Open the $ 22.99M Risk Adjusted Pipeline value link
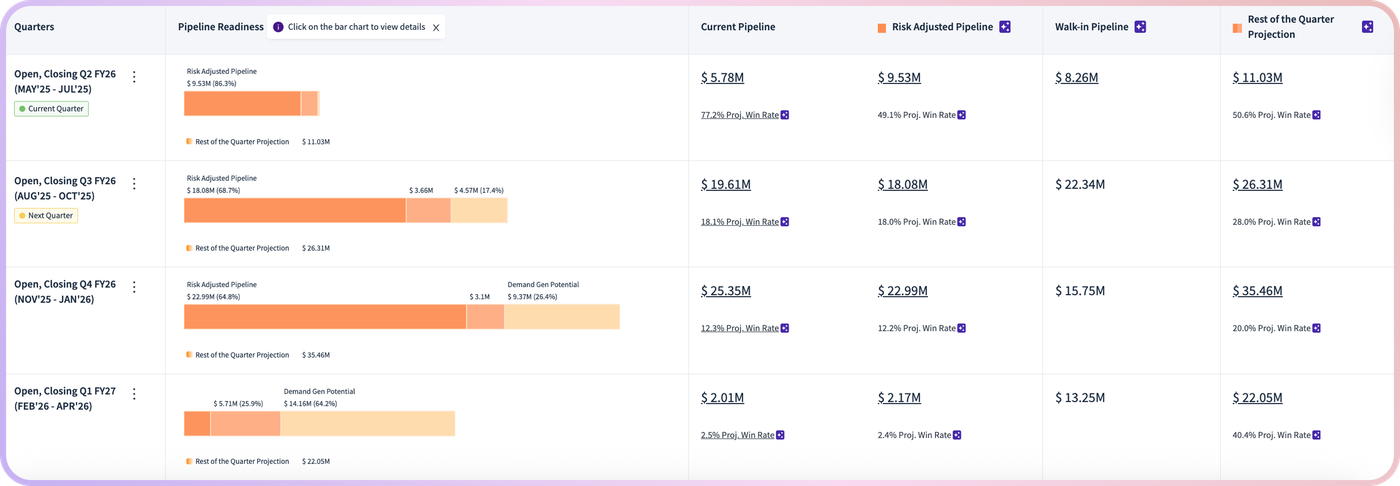The image size is (1400, 486). 903,291
